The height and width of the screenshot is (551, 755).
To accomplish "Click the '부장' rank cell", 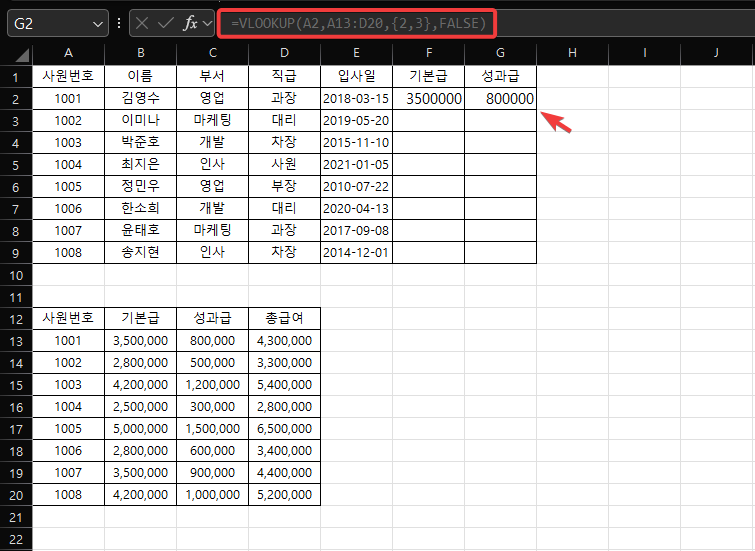I will 285,186.
